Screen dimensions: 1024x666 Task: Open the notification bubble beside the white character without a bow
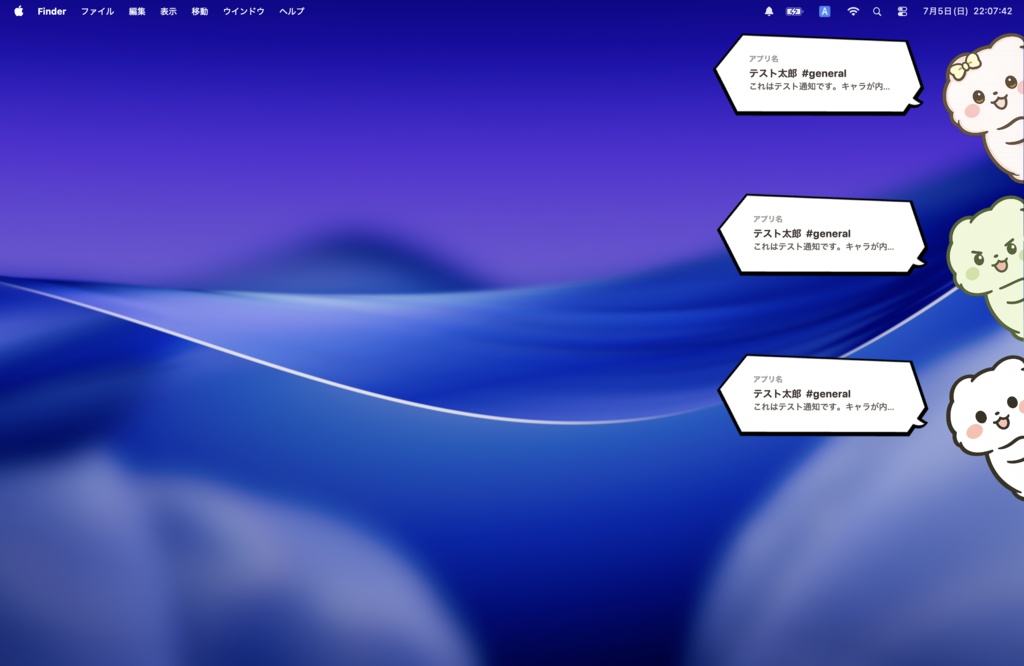click(823, 394)
